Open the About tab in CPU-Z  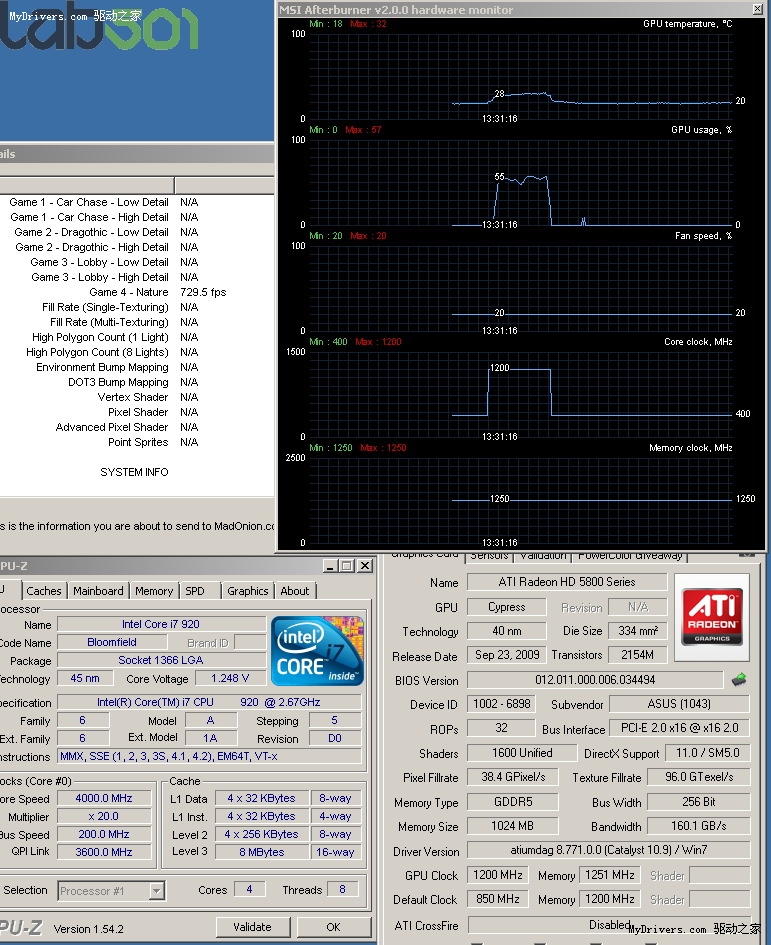[295, 591]
